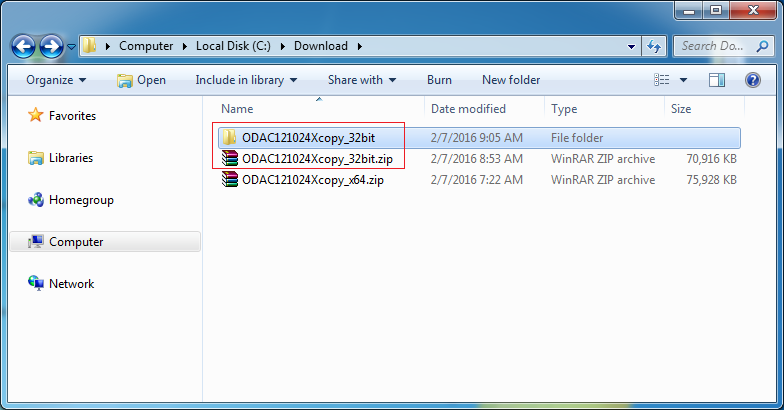Select the ODAC121024Xcopy_32bit folder
This screenshot has width=784, height=410.
[308, 138]
